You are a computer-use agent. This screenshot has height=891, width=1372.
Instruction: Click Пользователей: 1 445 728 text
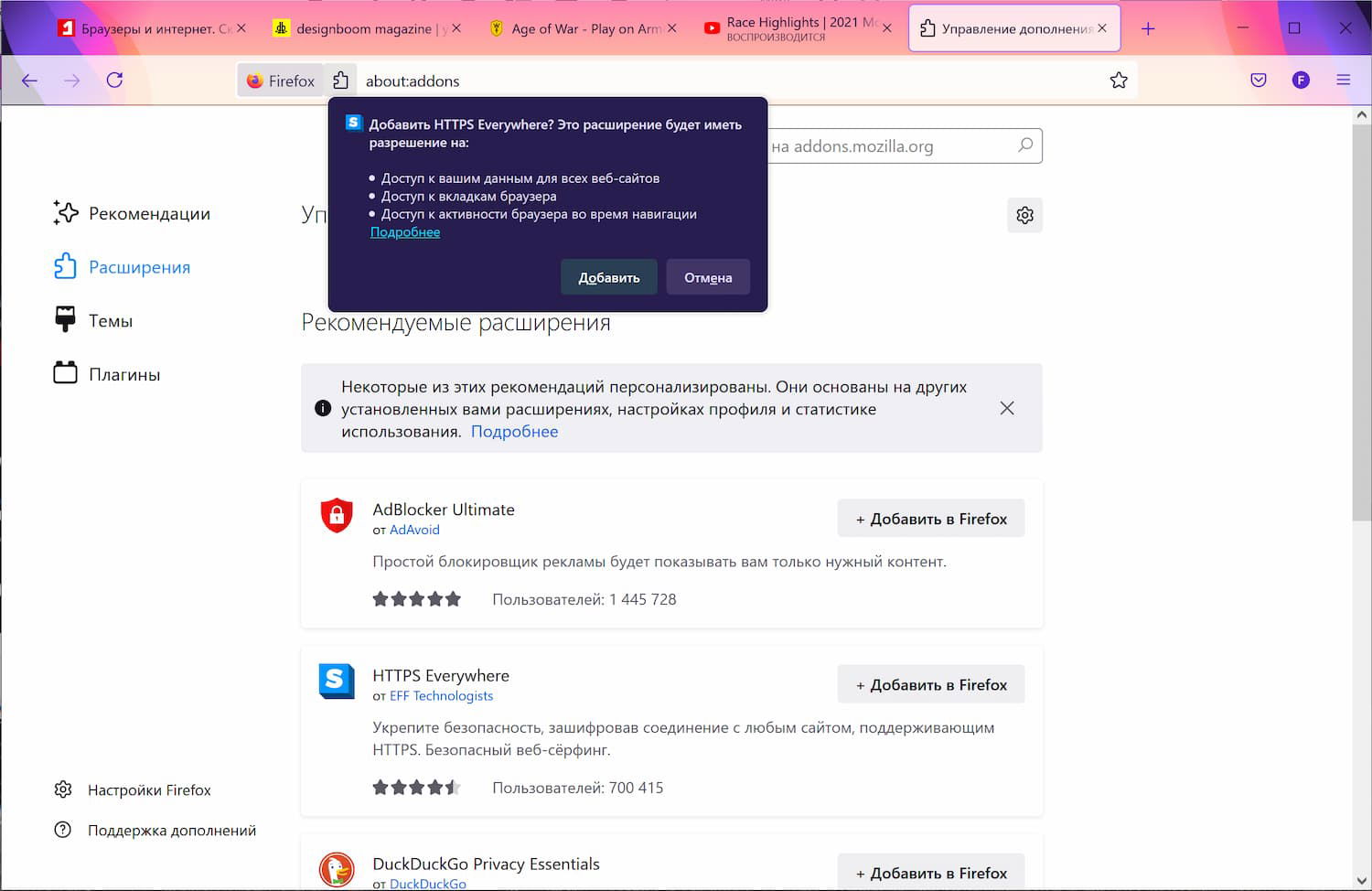pyautogui.click(x=584, y=599)
